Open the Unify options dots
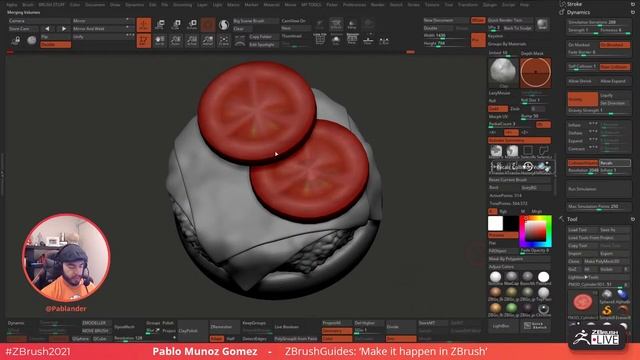This screenshot has height=360, width=640. 130,36
